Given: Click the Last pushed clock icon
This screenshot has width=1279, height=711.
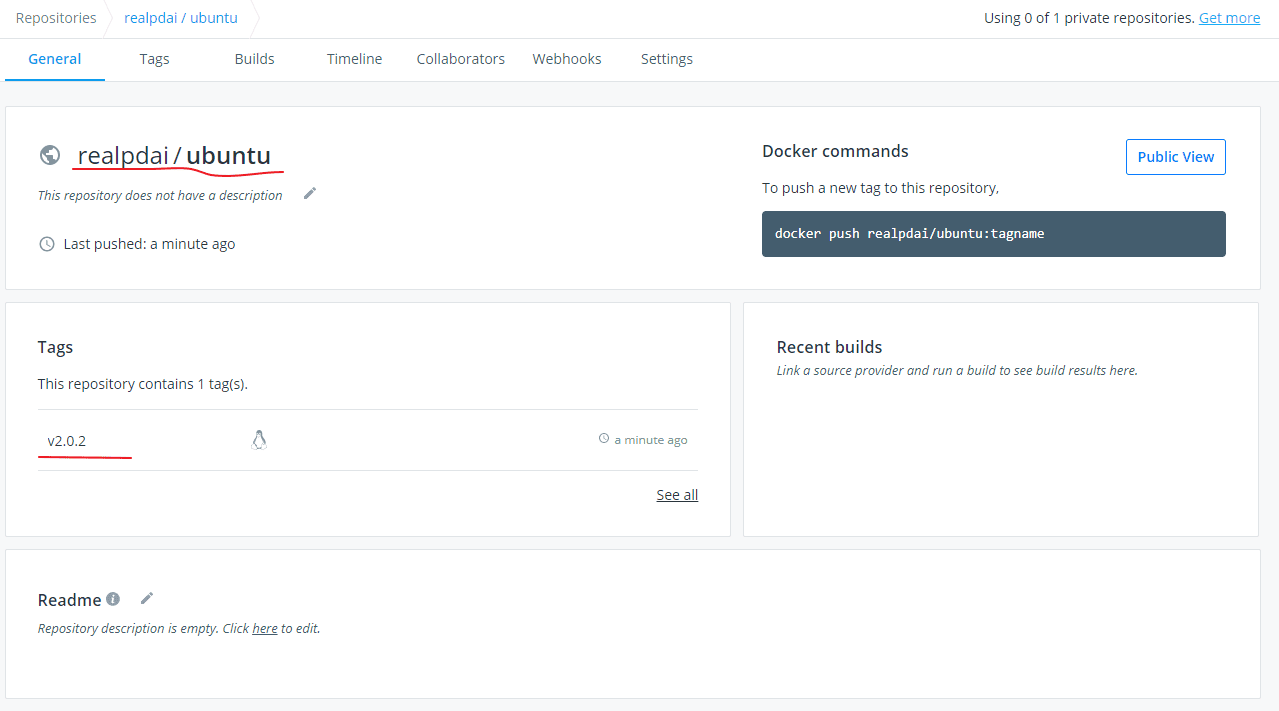Looking at the screenshot, I should (x=47, y=244).
